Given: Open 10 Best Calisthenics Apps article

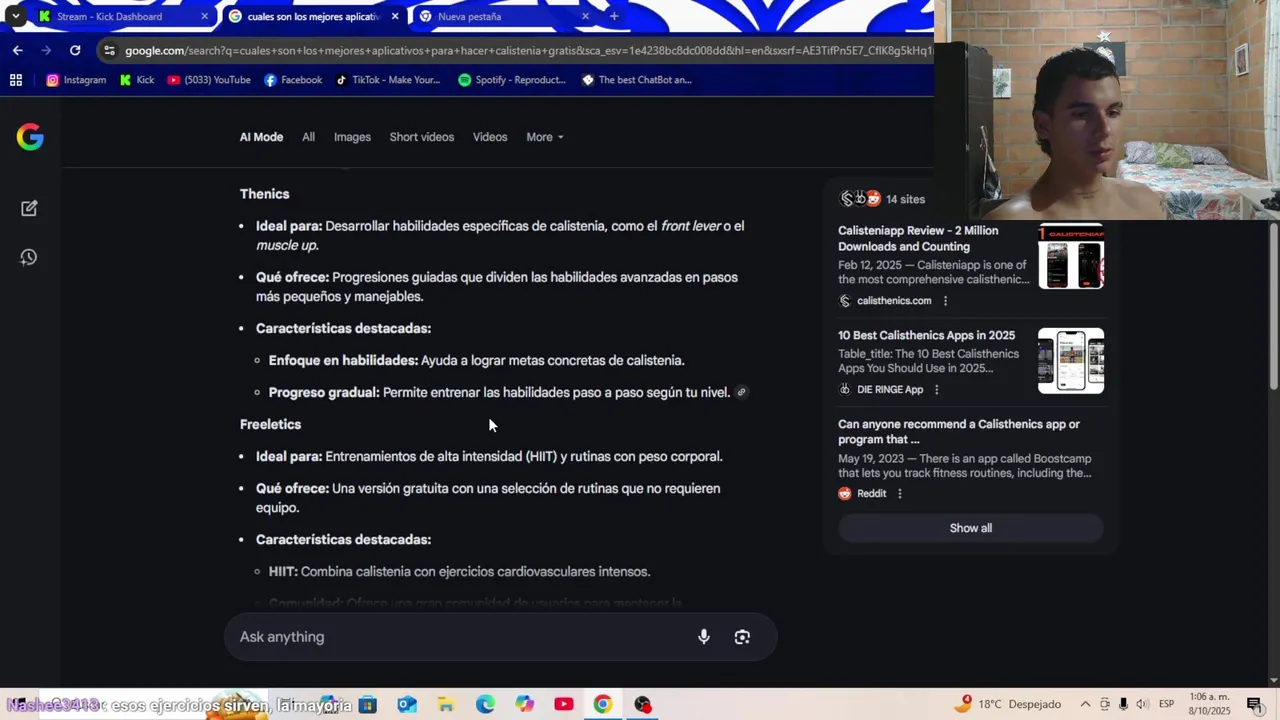Looking at the screenshot, I should (926, 335).
